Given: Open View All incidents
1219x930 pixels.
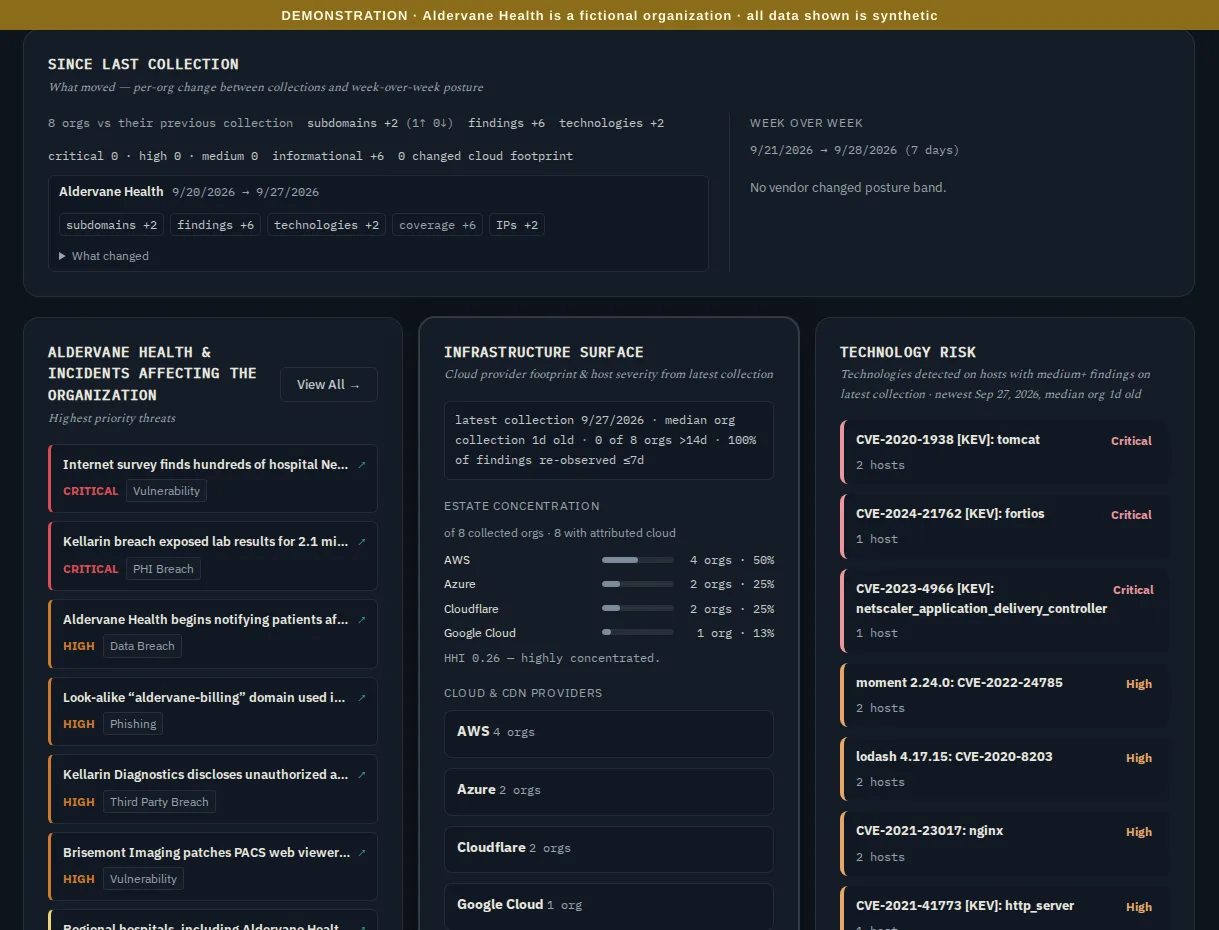Looking at the screenshot, I should click(329, 385).
